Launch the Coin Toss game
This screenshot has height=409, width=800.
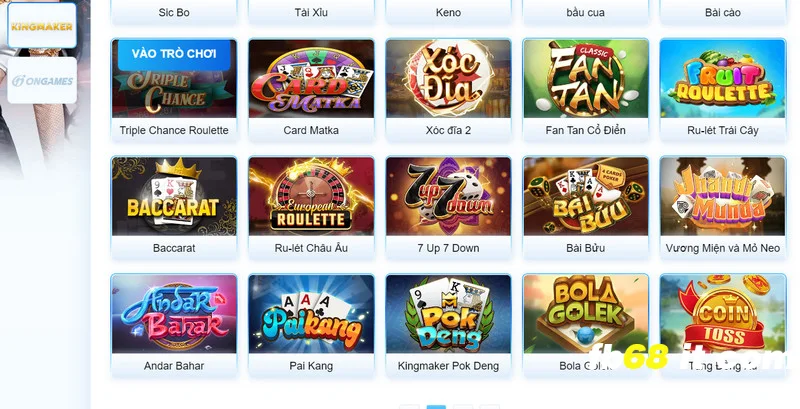point(723,314)
